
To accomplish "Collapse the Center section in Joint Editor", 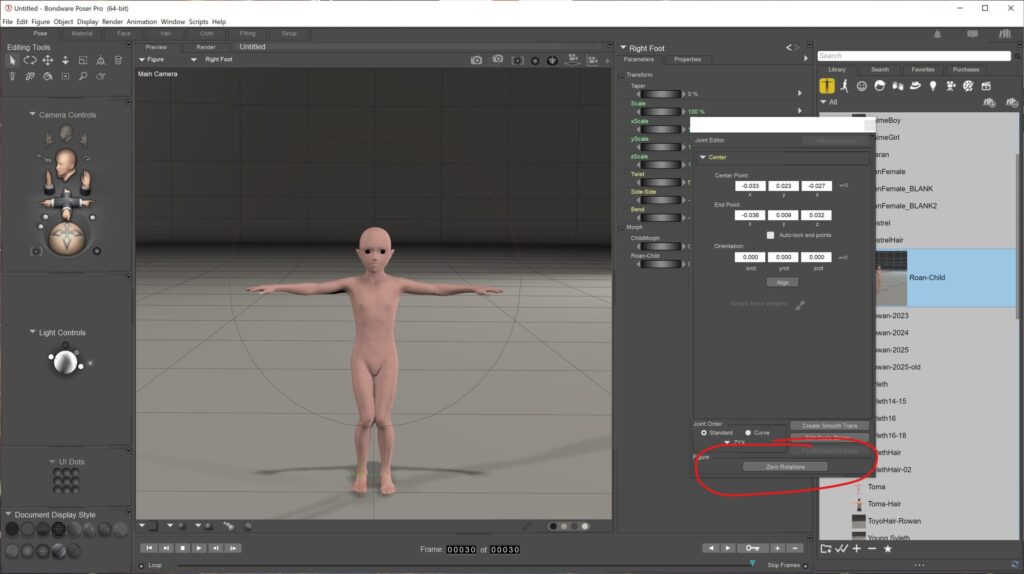I will click(703, 157).
